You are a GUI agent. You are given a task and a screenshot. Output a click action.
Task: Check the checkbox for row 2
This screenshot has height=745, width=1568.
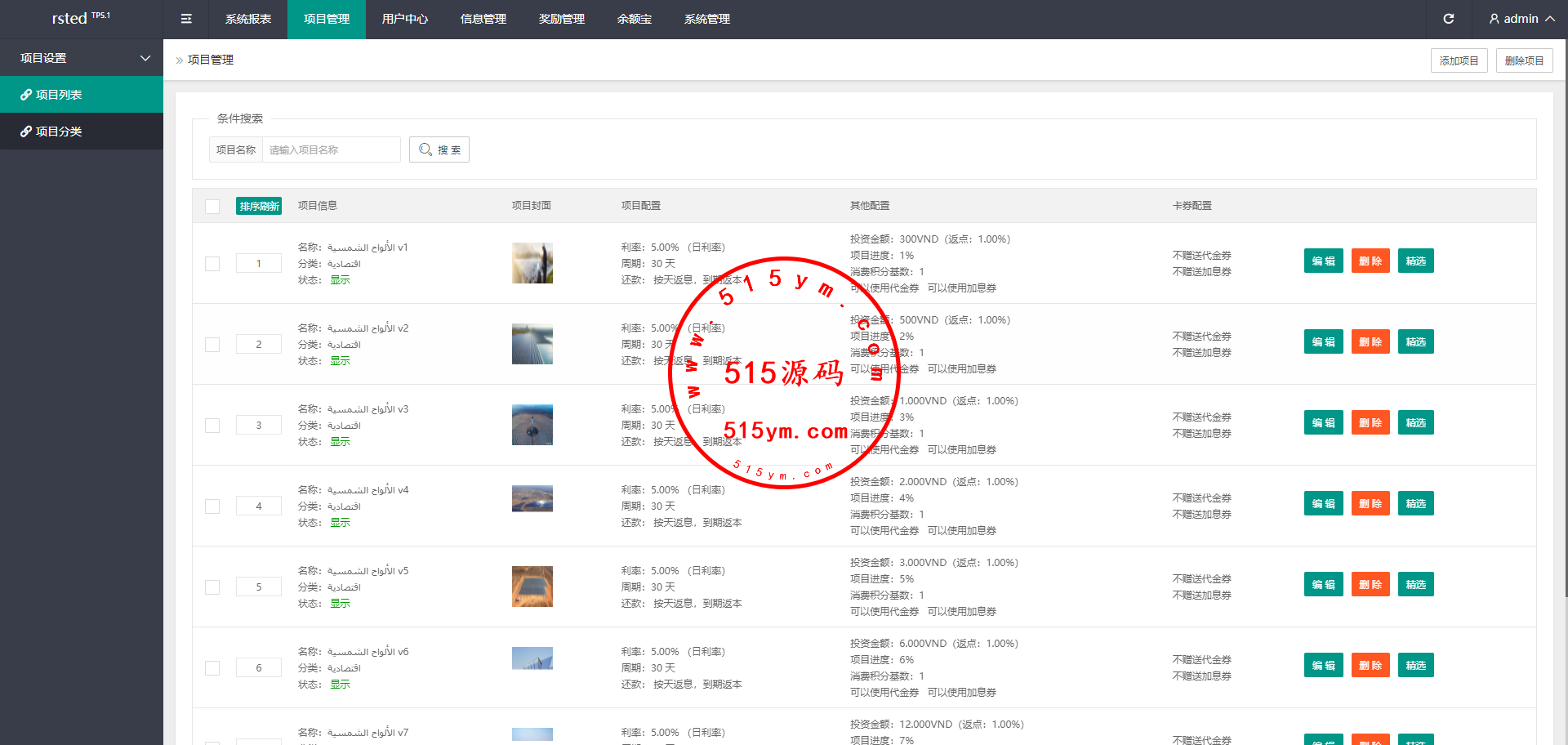click(212, 345)
